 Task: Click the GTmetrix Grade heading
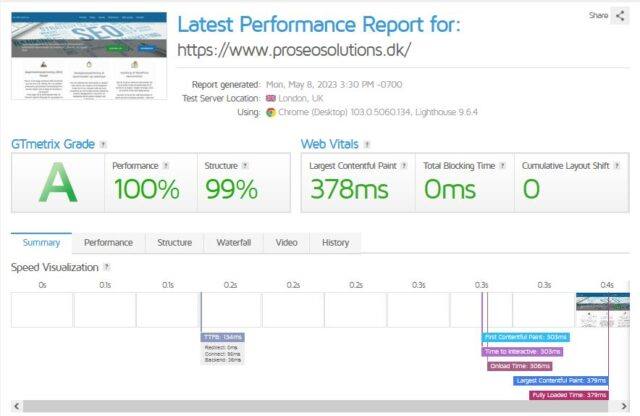point(53,144)
